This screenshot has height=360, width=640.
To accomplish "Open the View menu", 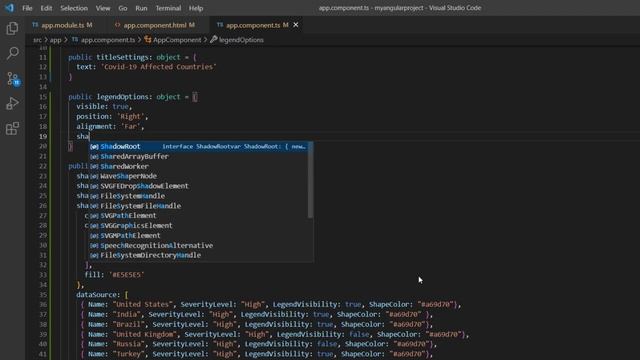I will [103, 8].
